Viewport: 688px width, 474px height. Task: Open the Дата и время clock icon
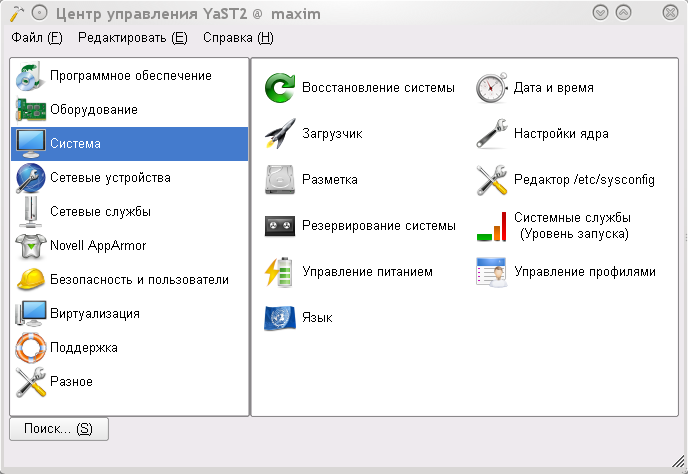click(491, 88)
